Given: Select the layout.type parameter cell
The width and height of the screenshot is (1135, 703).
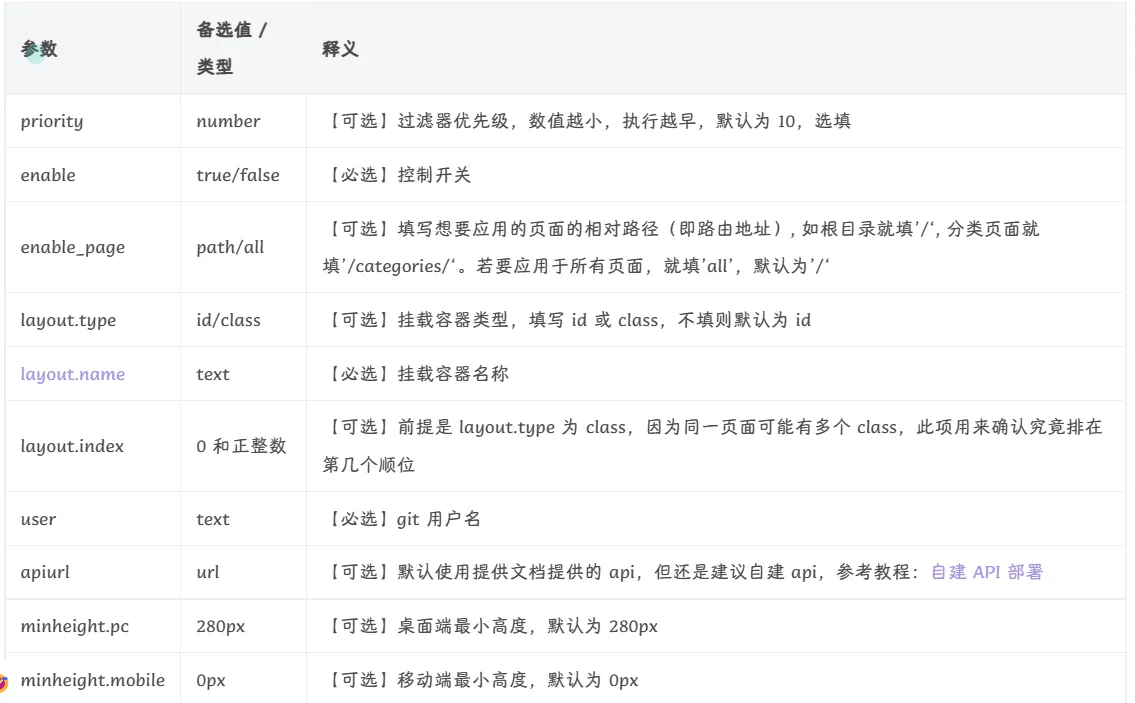Looking at the screenshot, I should pyautogui.click(x=68, y=320).
